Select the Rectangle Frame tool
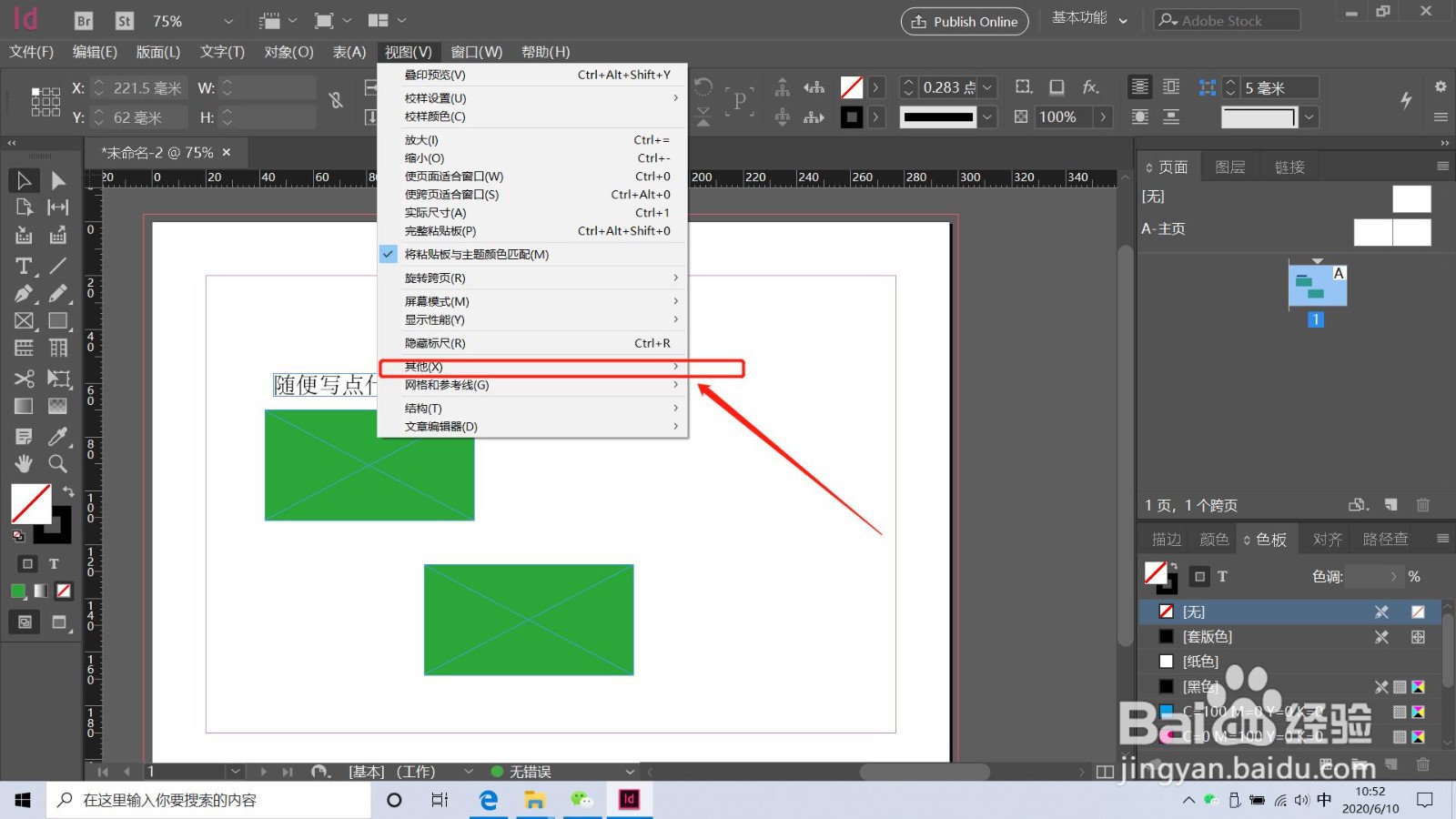 click(24, 320)
